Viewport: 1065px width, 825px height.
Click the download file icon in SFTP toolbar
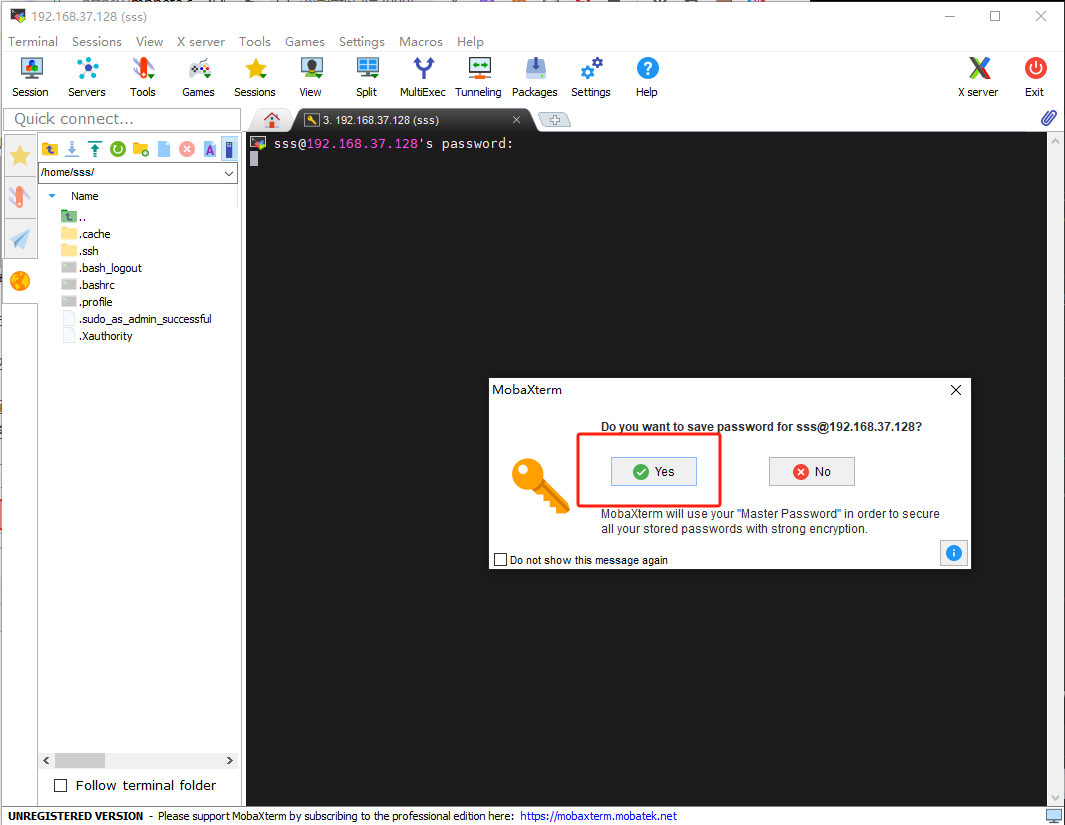click(72, 149)
